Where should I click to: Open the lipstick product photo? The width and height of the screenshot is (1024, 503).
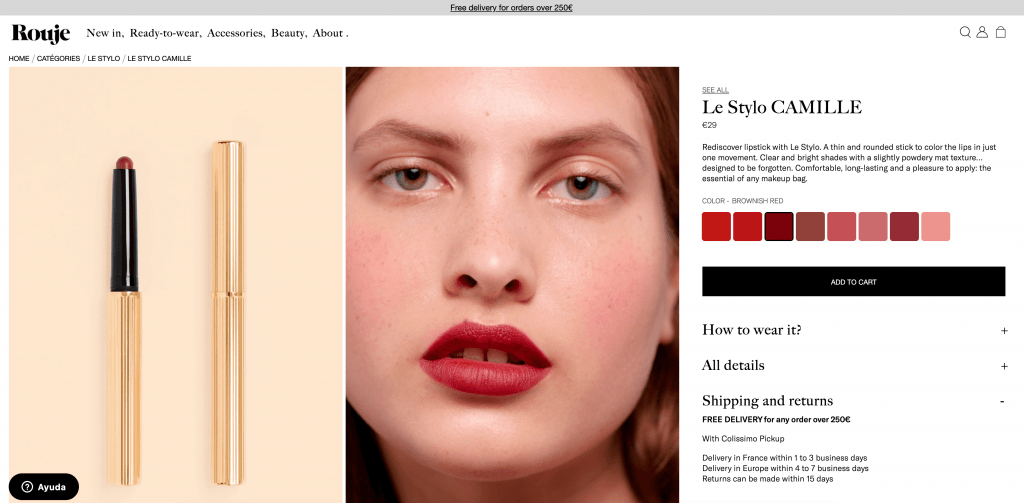point(176,285)
